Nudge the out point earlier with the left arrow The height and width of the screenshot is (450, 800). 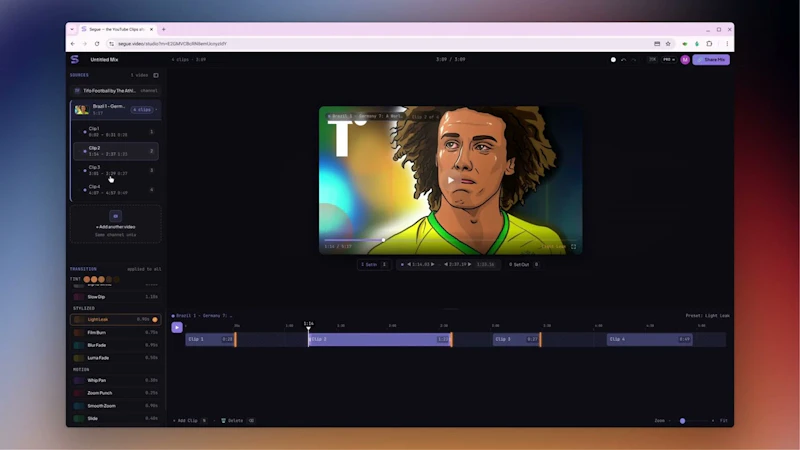446,264
